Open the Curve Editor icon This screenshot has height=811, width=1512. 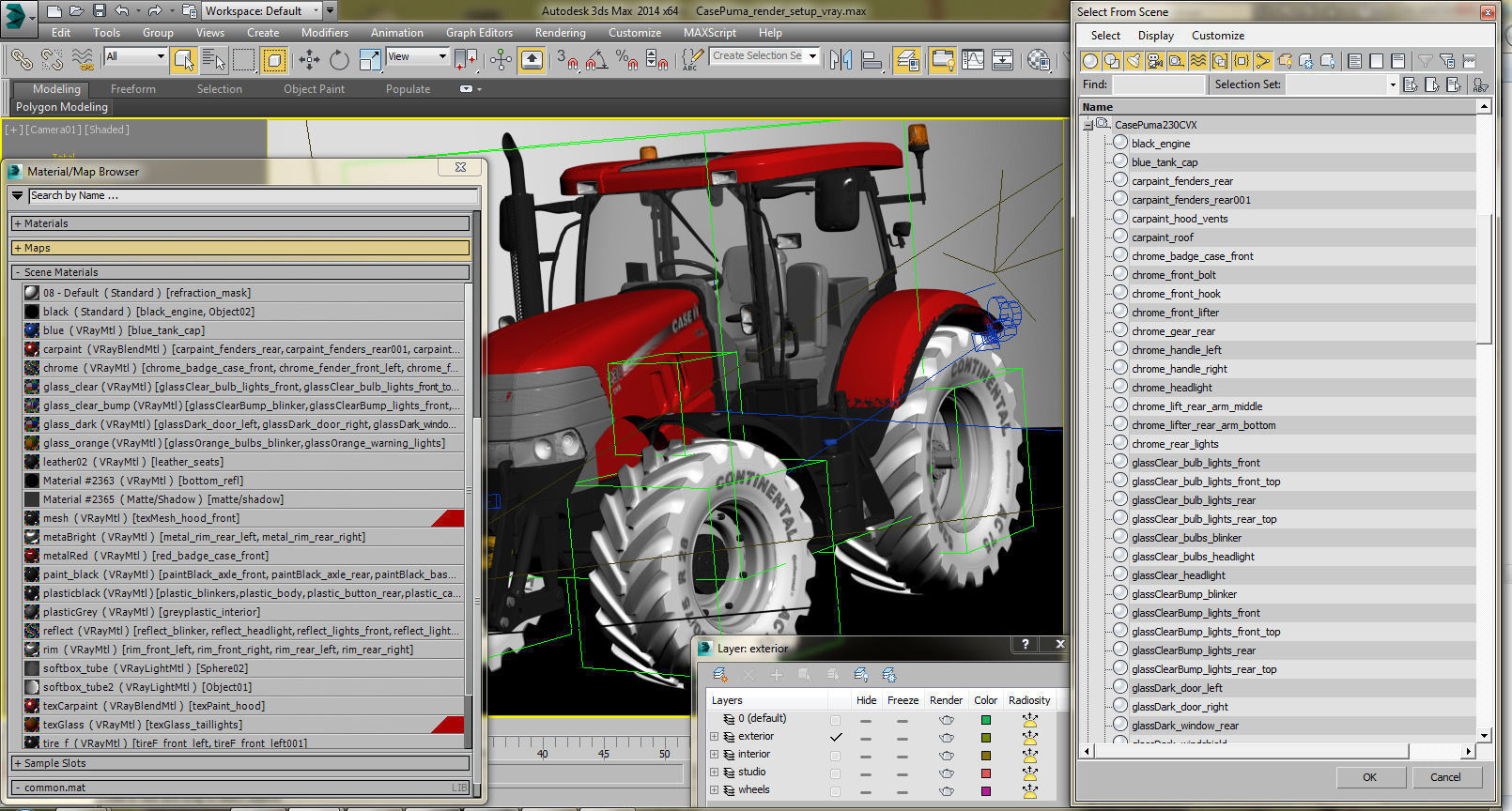pyautogui.click(x=973, y=61)
